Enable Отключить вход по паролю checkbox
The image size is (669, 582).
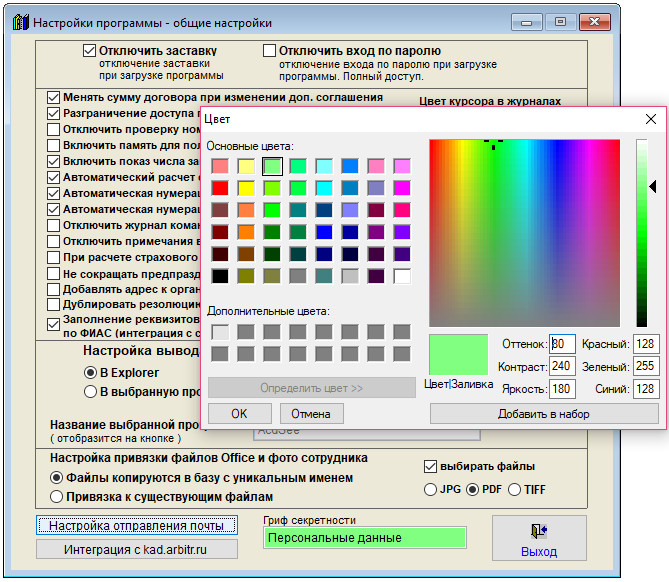(269, 50)
